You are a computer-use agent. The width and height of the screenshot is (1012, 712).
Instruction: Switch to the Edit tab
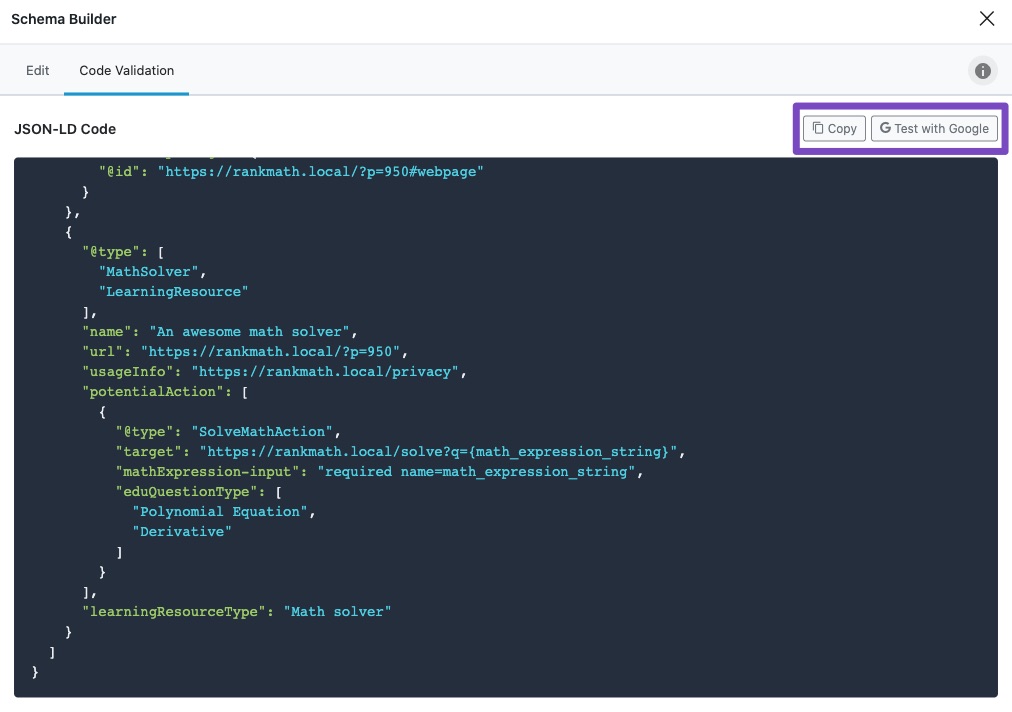pyautogui.click(x=37, y=70)
